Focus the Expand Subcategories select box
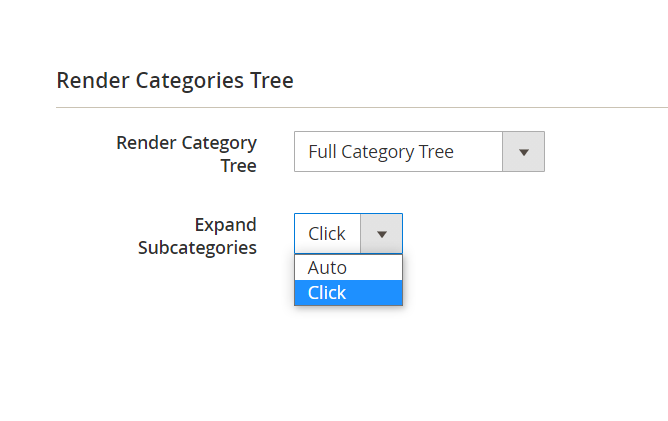The height and width of the screenshot is (421, 668). point(348,234)
